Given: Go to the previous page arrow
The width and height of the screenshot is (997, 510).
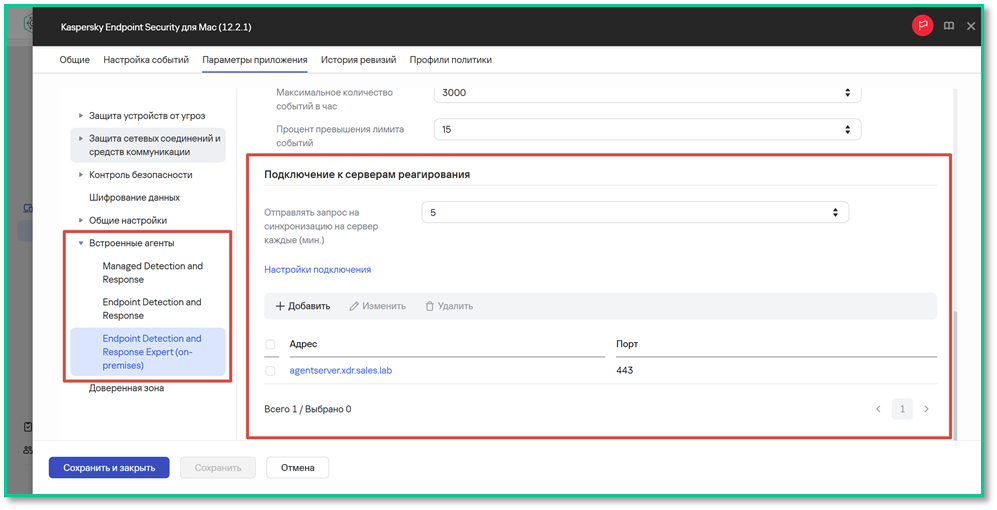Looking at the screenshot, I should 878,409.
